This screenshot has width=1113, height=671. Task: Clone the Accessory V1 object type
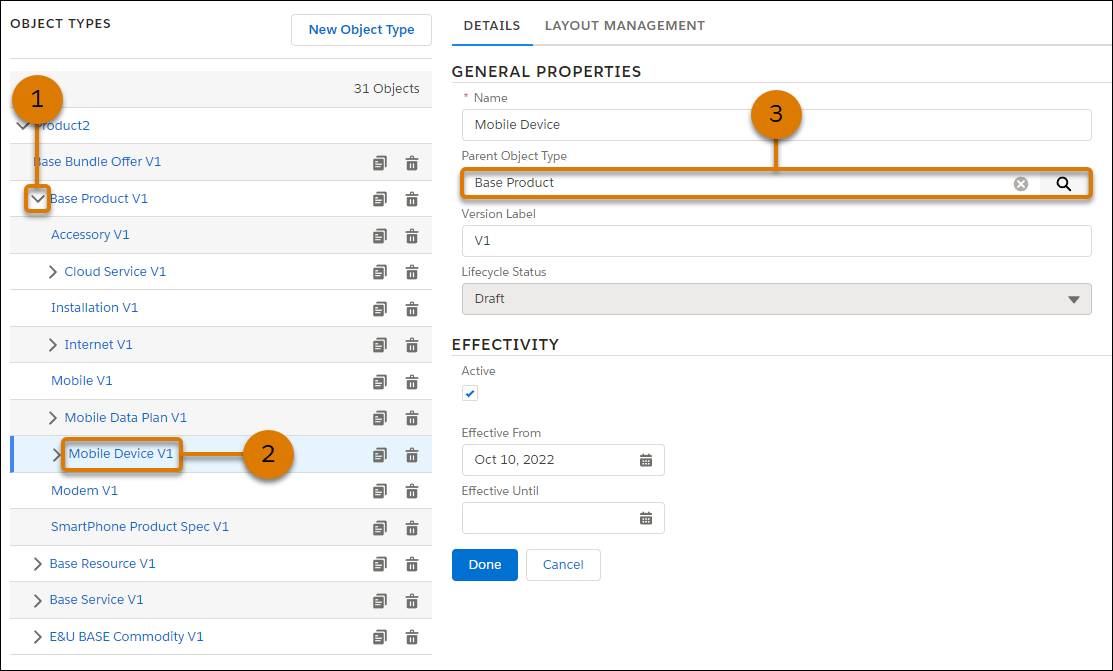380,236
